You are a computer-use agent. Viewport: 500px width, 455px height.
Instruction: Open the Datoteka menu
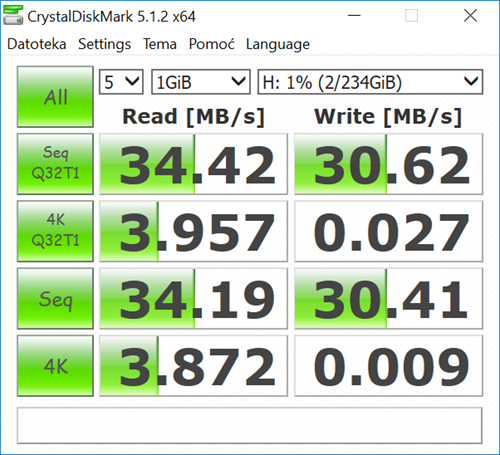(37, 44)
